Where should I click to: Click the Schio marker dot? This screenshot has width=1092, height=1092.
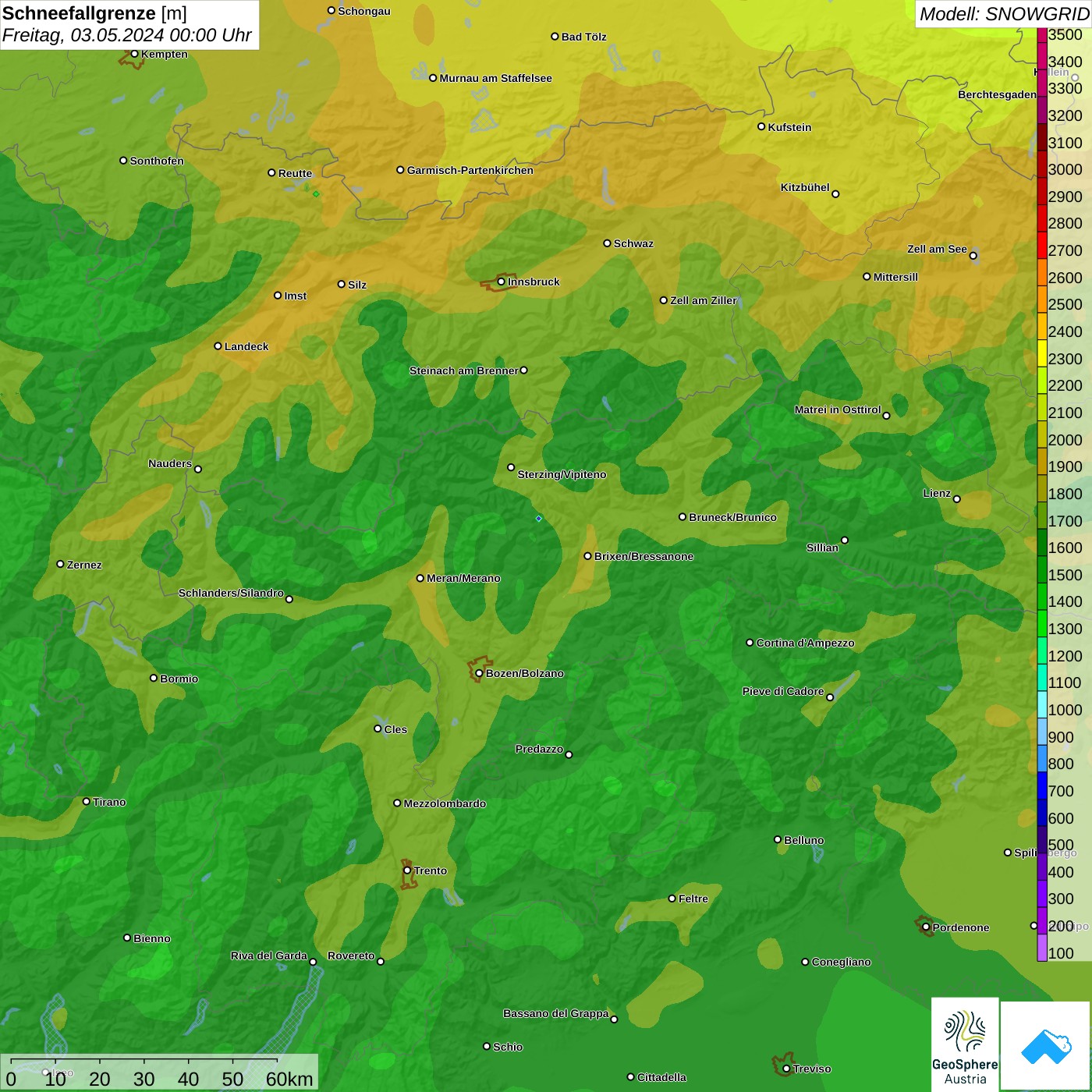487,1046
